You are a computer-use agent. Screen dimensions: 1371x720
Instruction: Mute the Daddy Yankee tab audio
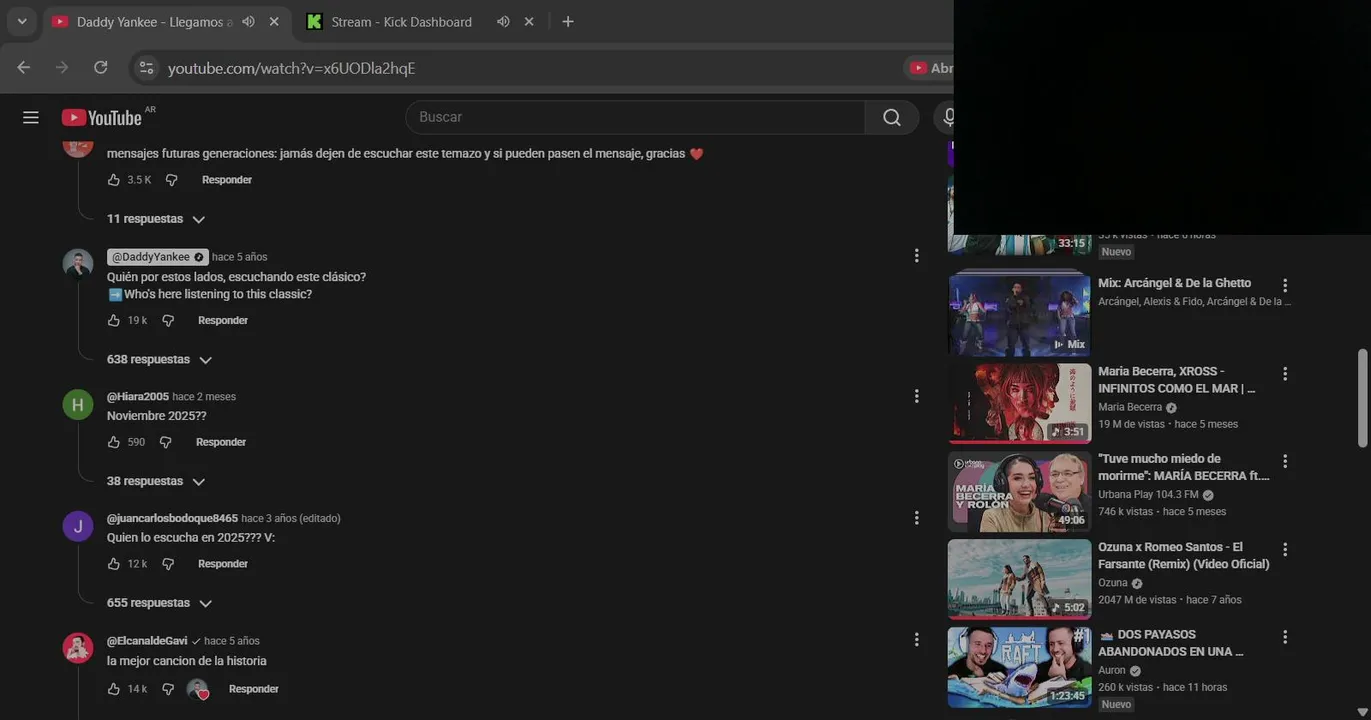click(x=248, y=21)
